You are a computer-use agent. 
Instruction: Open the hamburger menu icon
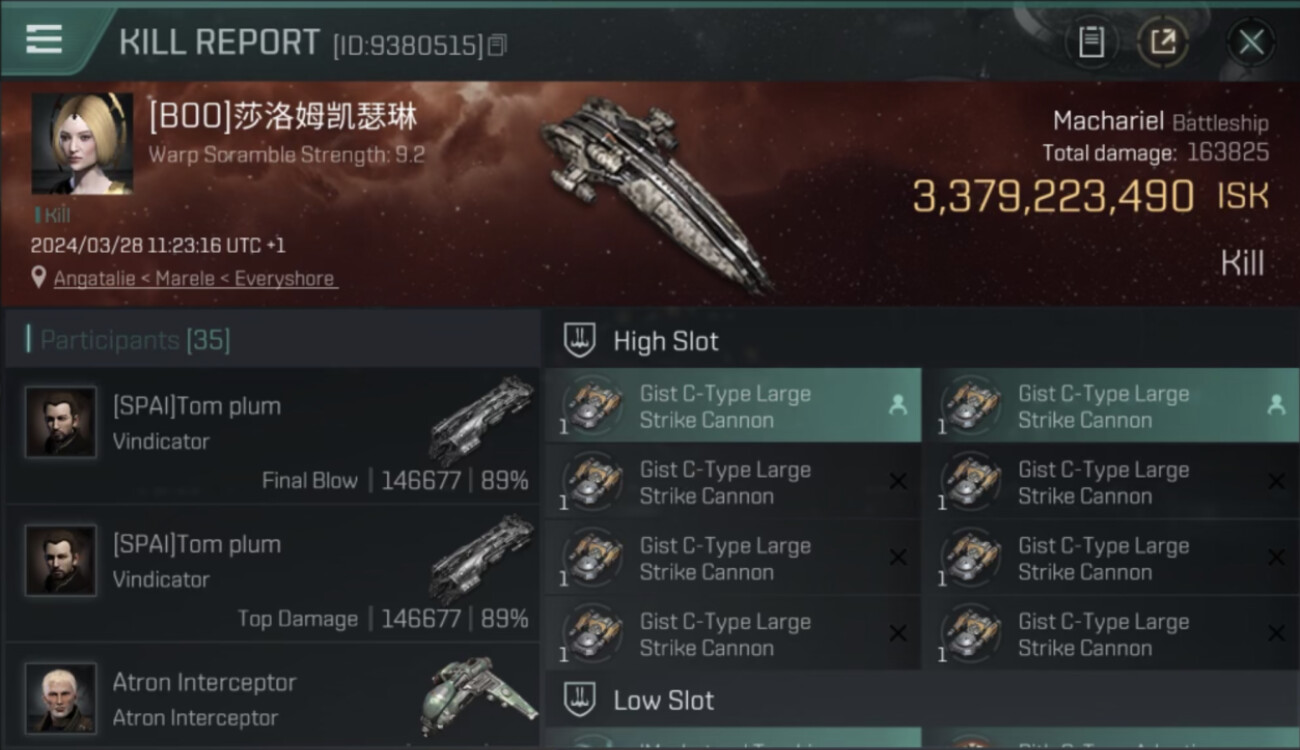tap(44, 39)
